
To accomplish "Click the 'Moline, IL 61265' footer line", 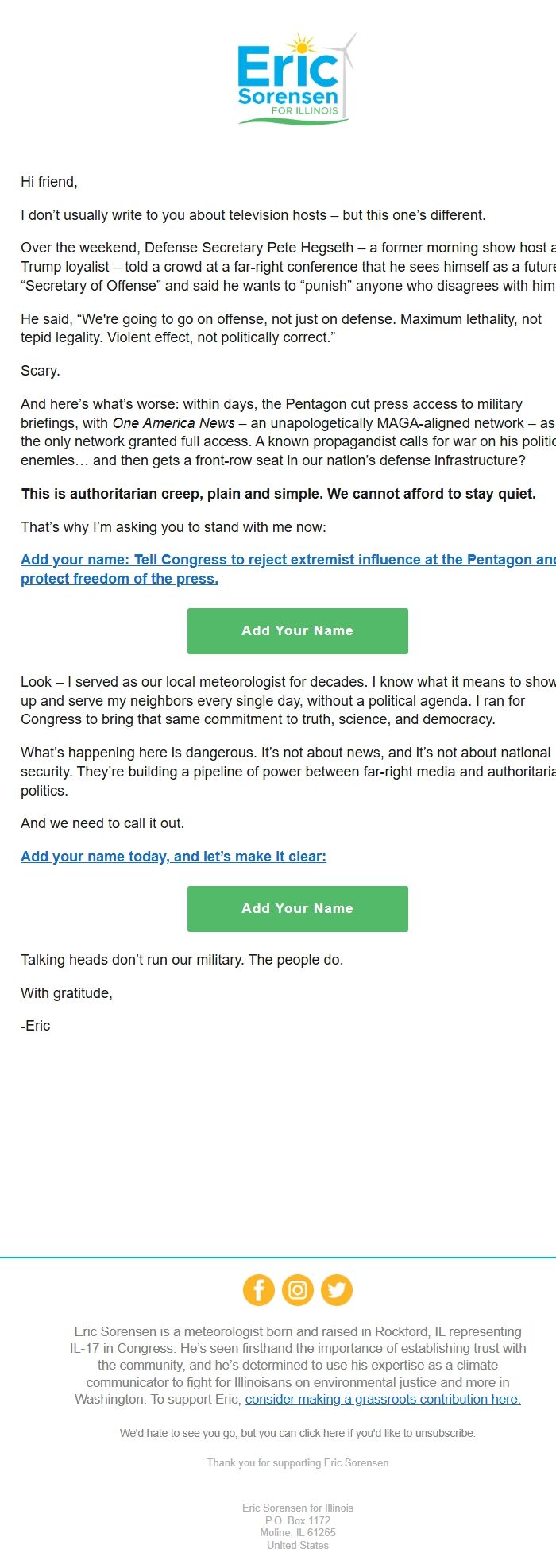I will (298, 1532).
